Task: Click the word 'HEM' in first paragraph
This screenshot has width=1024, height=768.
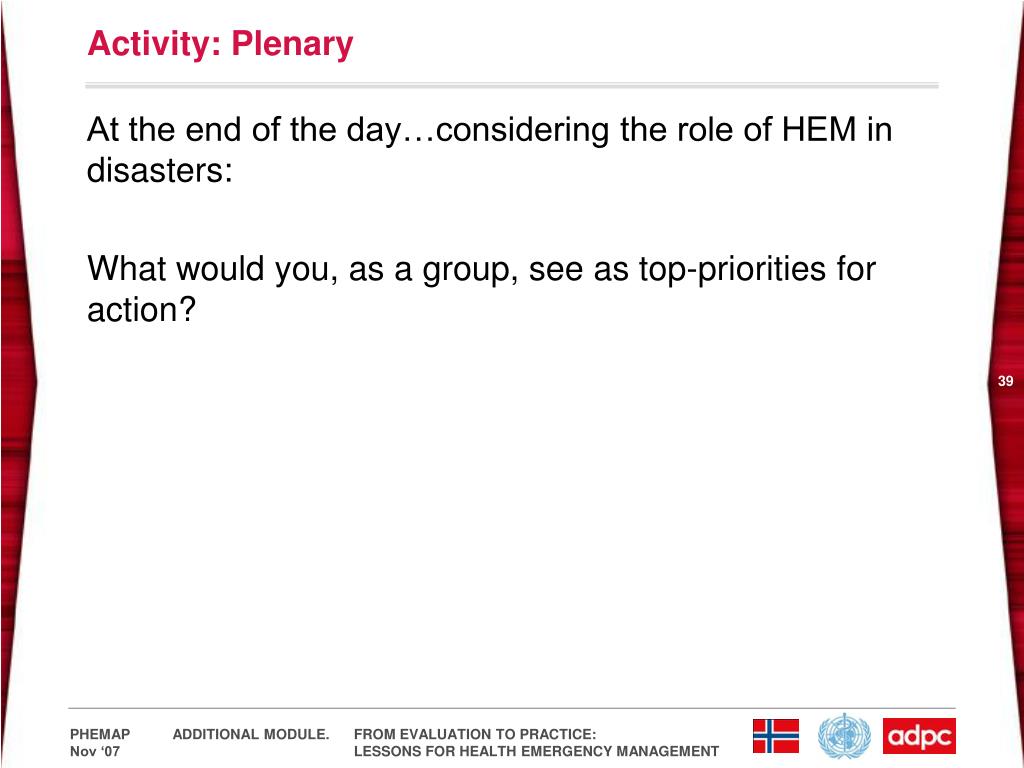Action: click(819, 129)
